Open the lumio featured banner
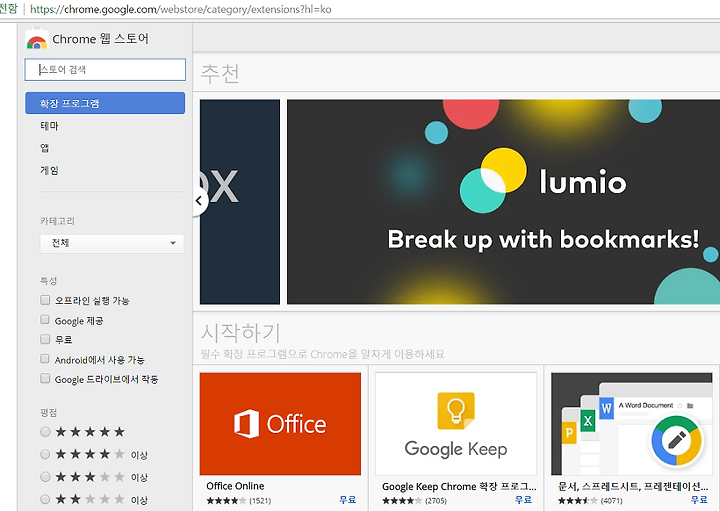This screenshot has height=511, width=720. click(x=503, y=202)
